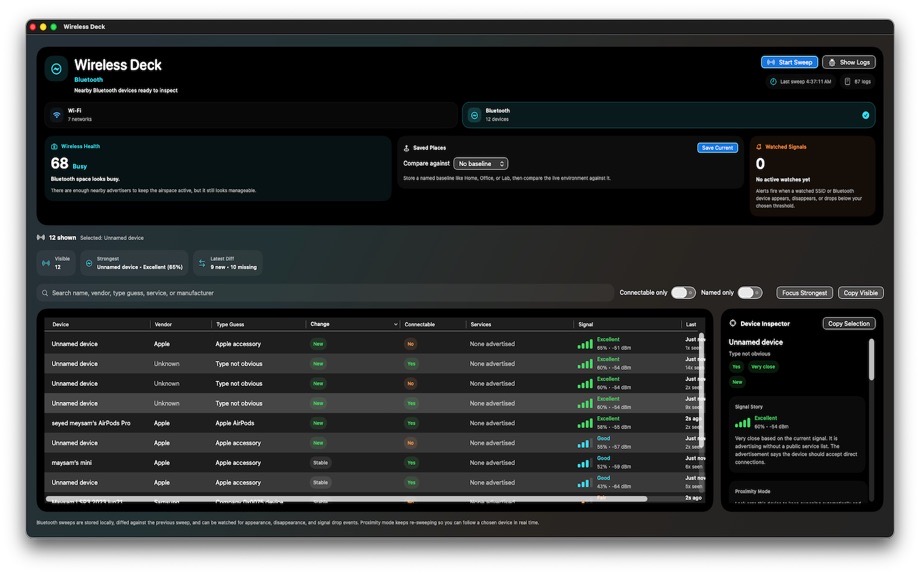
Task: Click the Wireless Health icon
Action: coord(54,147)
